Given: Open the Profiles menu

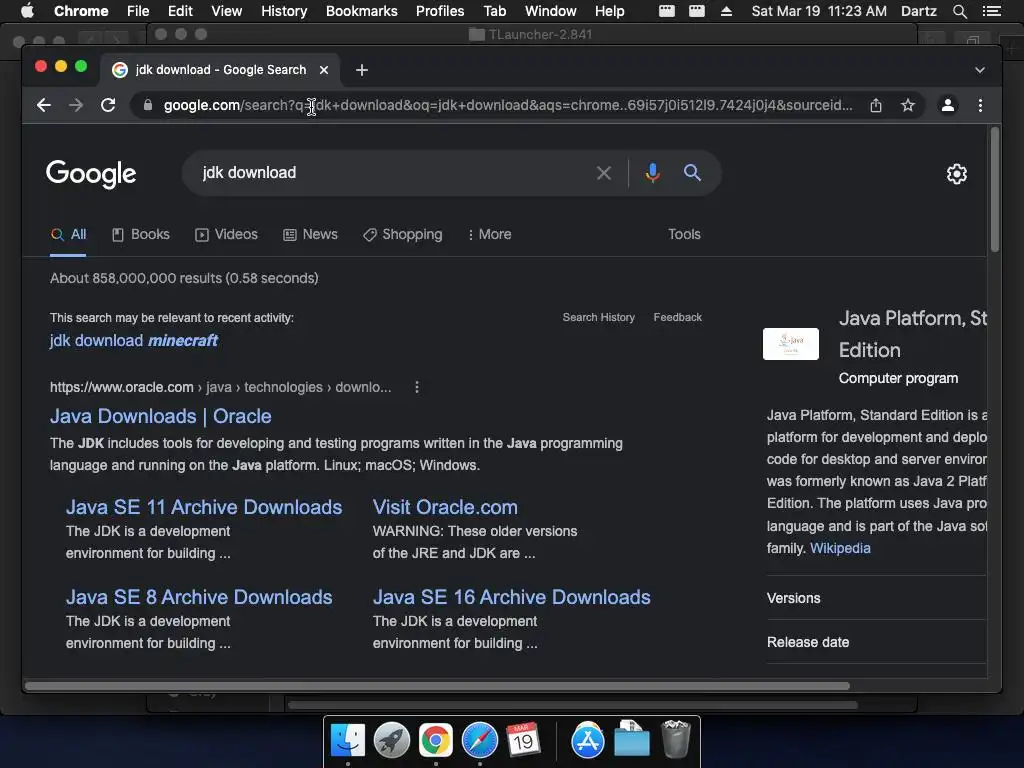Looking at the screenshot, I should 440,11.
